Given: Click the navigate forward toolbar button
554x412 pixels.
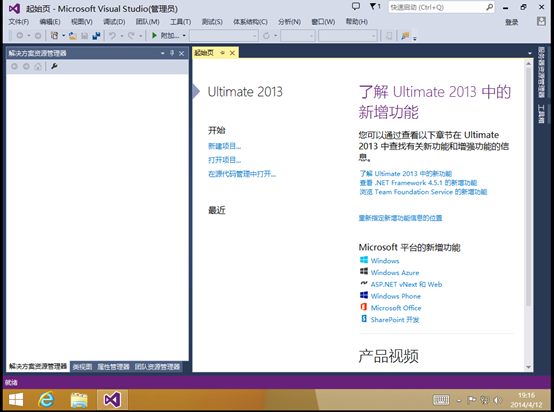Looking at the screenshot, I should 38,36.
